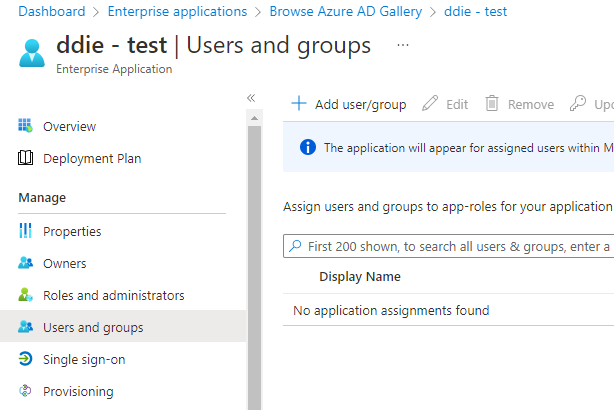Image resolution: width=614 pixels, height=410 pixels.
Task: Click the Properties bars icon
Action: 25,231
